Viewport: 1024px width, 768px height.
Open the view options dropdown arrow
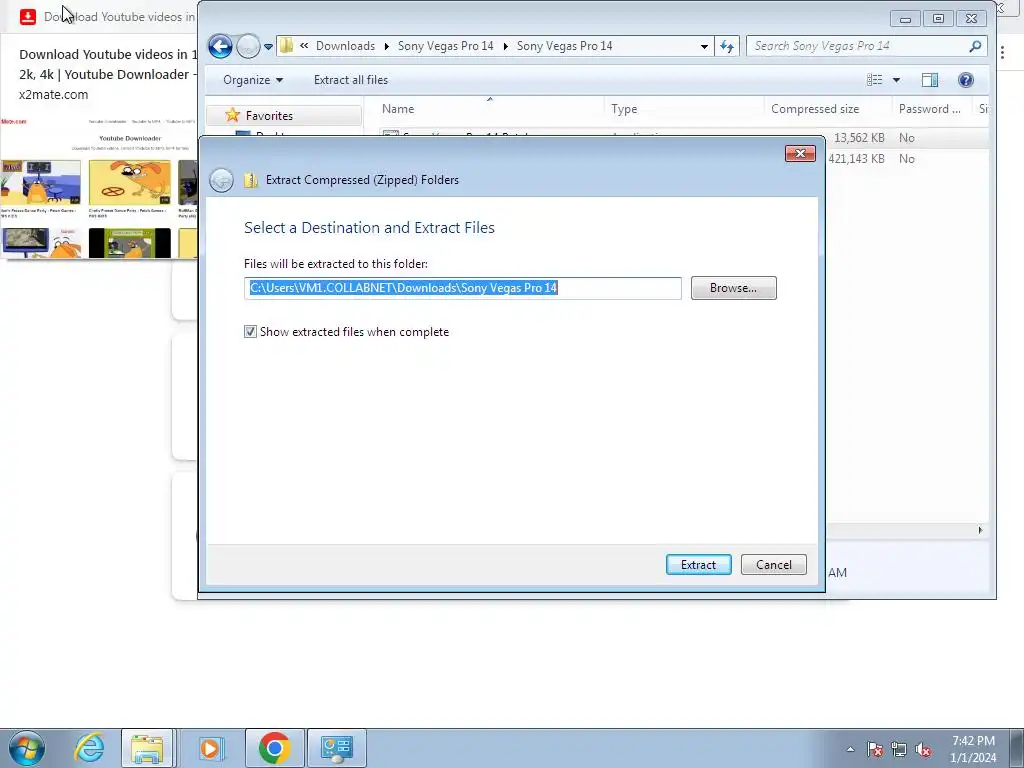896,80
